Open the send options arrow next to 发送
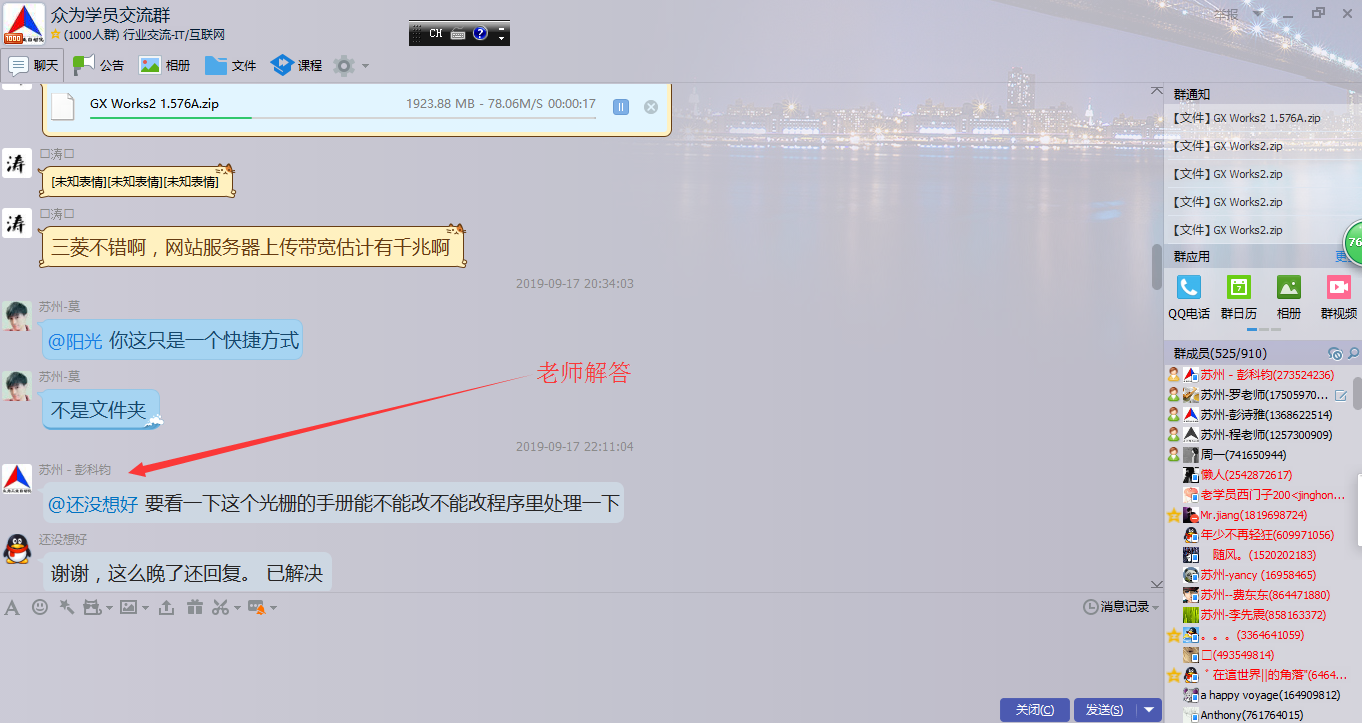The width and height of the screenshot is (1362, 723). [1149, 710]
